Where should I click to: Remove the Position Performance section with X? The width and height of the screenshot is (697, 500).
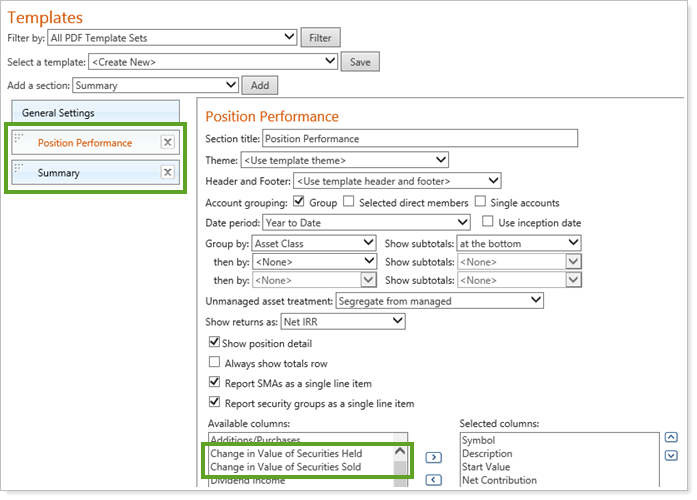tap(168, 143)
